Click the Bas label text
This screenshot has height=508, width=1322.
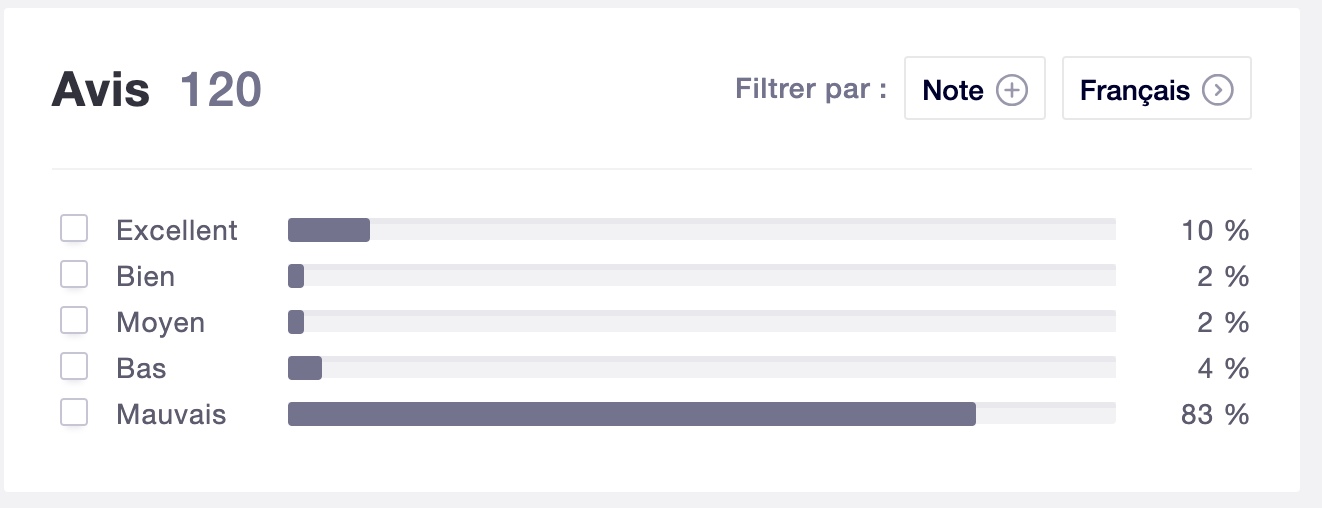141,369
